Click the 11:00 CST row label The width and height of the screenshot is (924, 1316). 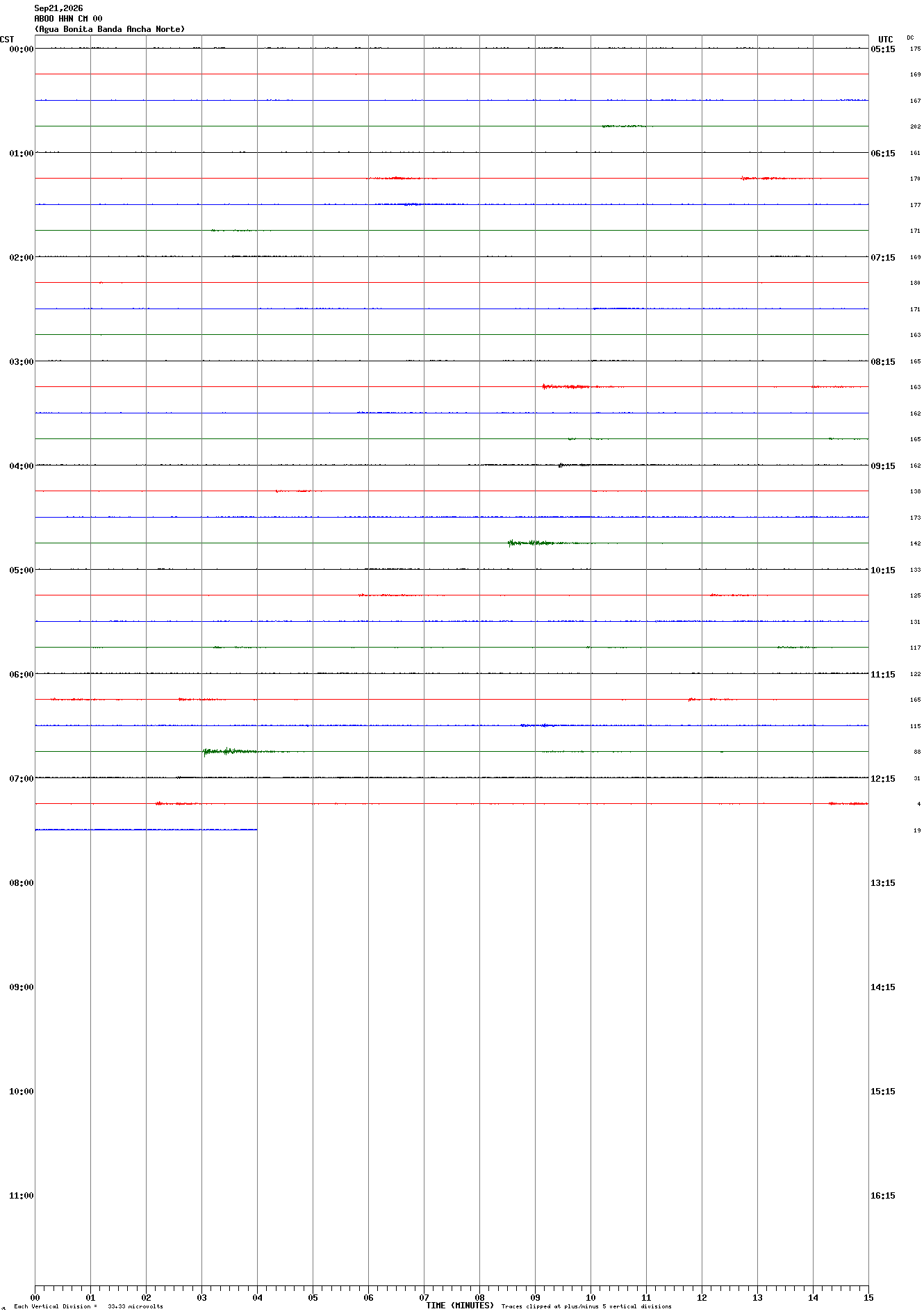click(x=21, y=1196)
